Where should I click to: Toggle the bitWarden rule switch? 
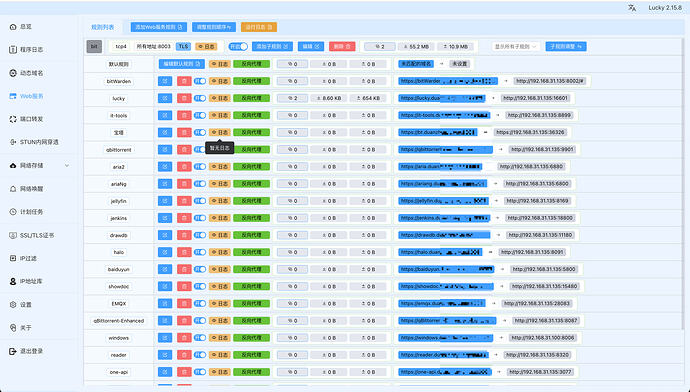click(x=200, y=81)
